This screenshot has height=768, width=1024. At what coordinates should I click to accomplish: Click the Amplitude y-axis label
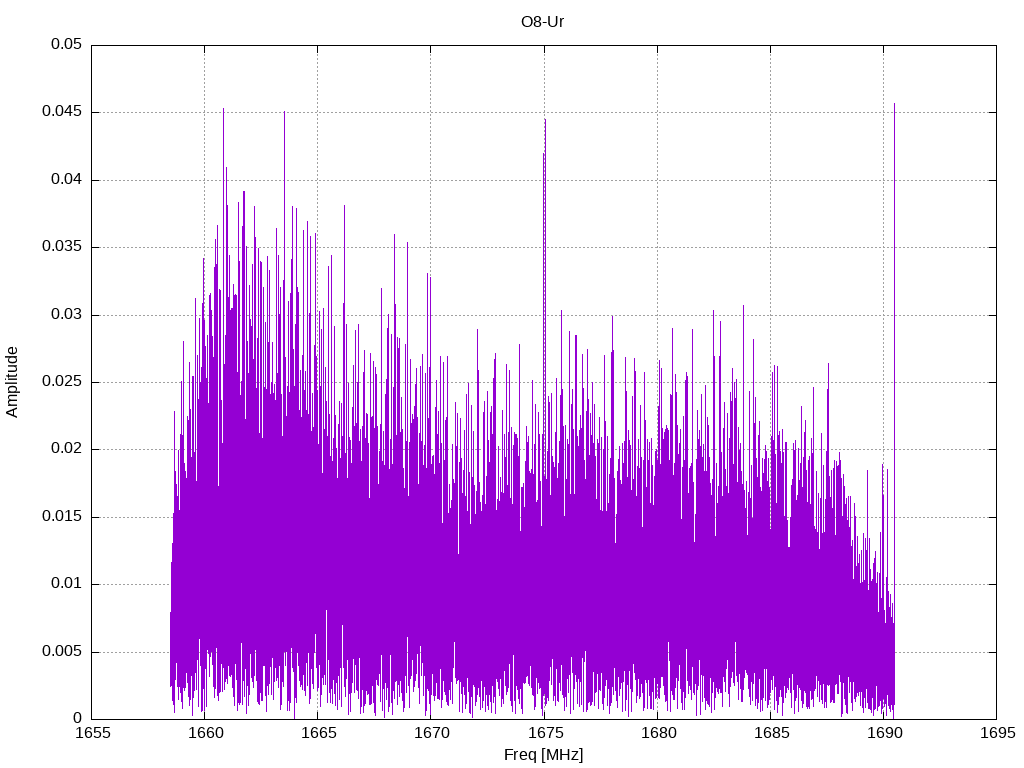tap(12, 382)
